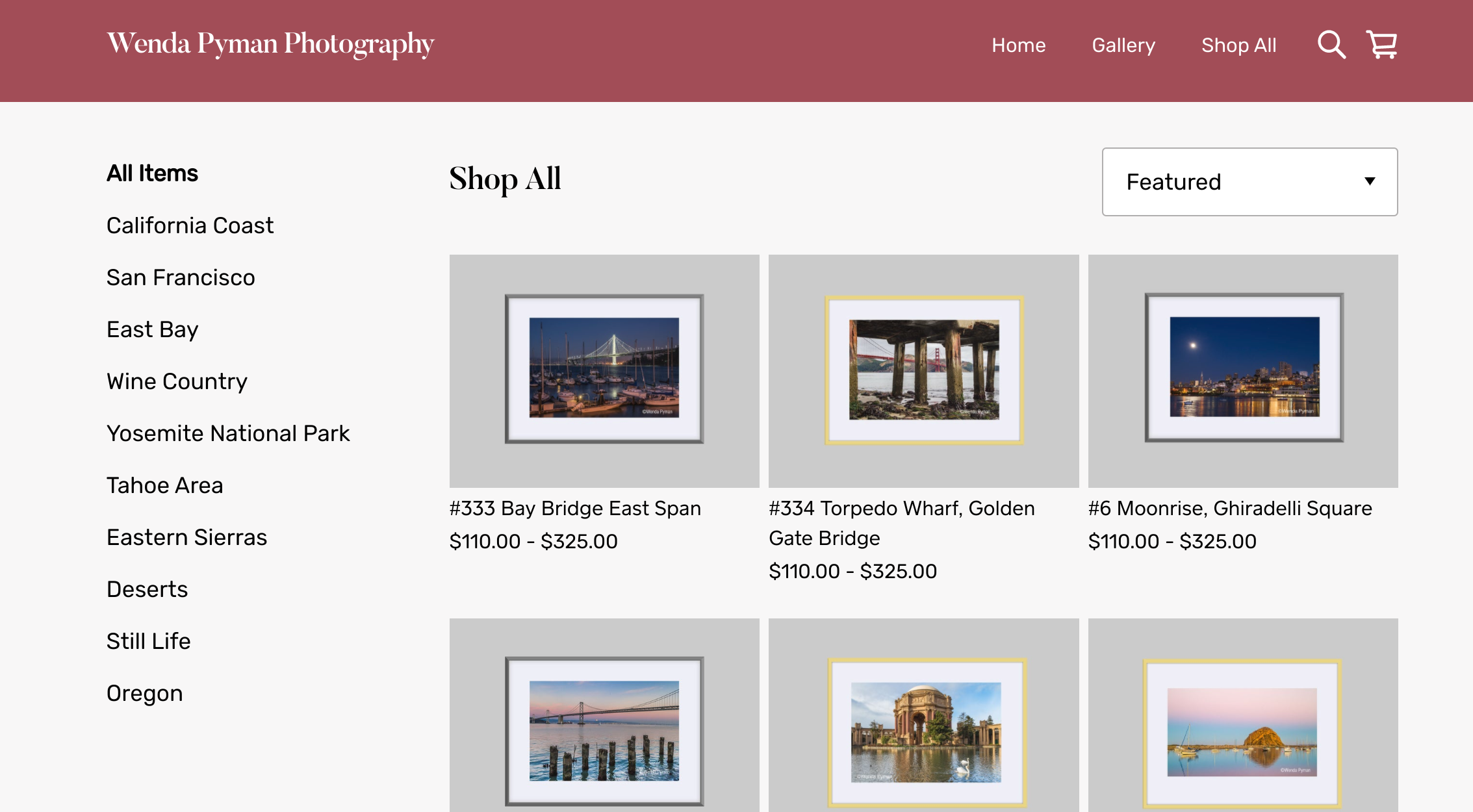Viewport: 1473px width, 812px height.
Task: Click Wenda Pyman Photography site title
Action: coord(270,44)
